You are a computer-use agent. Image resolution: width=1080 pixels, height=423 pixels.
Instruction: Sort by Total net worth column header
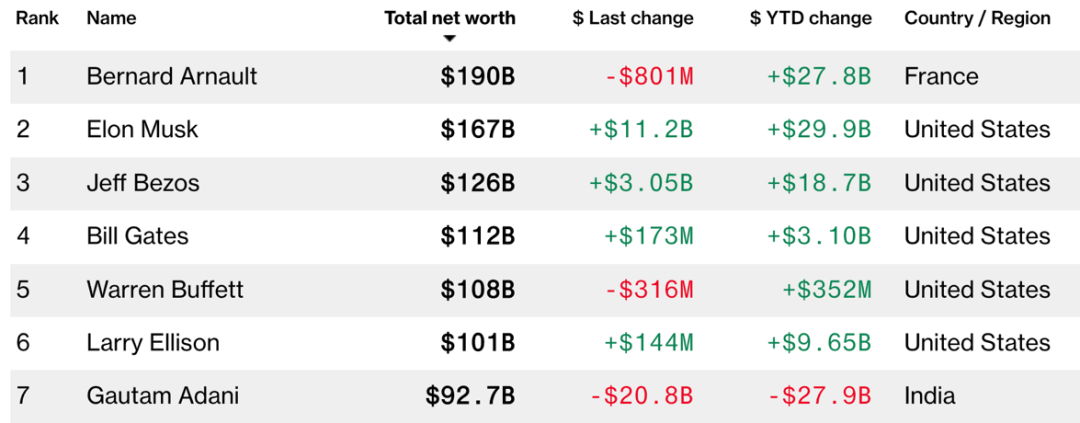[x=450, y=18]
